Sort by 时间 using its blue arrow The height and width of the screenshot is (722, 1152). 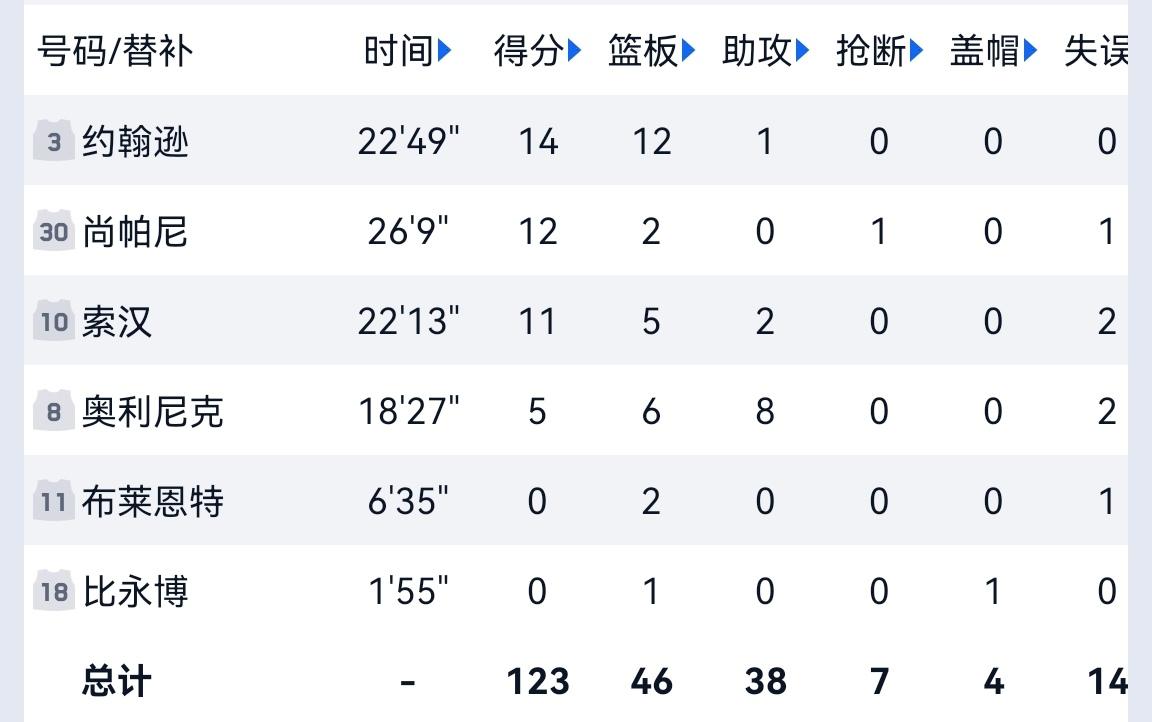pyautogui.click(x=444, y=51)
